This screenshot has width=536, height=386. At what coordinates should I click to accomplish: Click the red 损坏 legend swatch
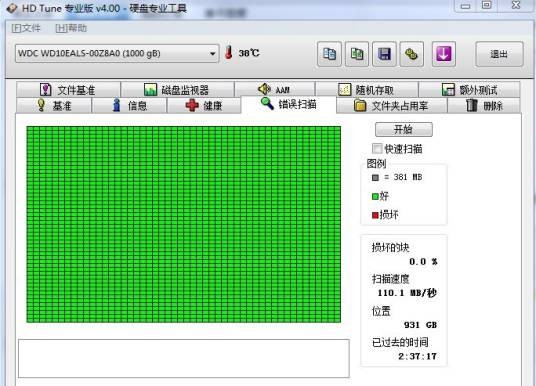pos(375,215)
